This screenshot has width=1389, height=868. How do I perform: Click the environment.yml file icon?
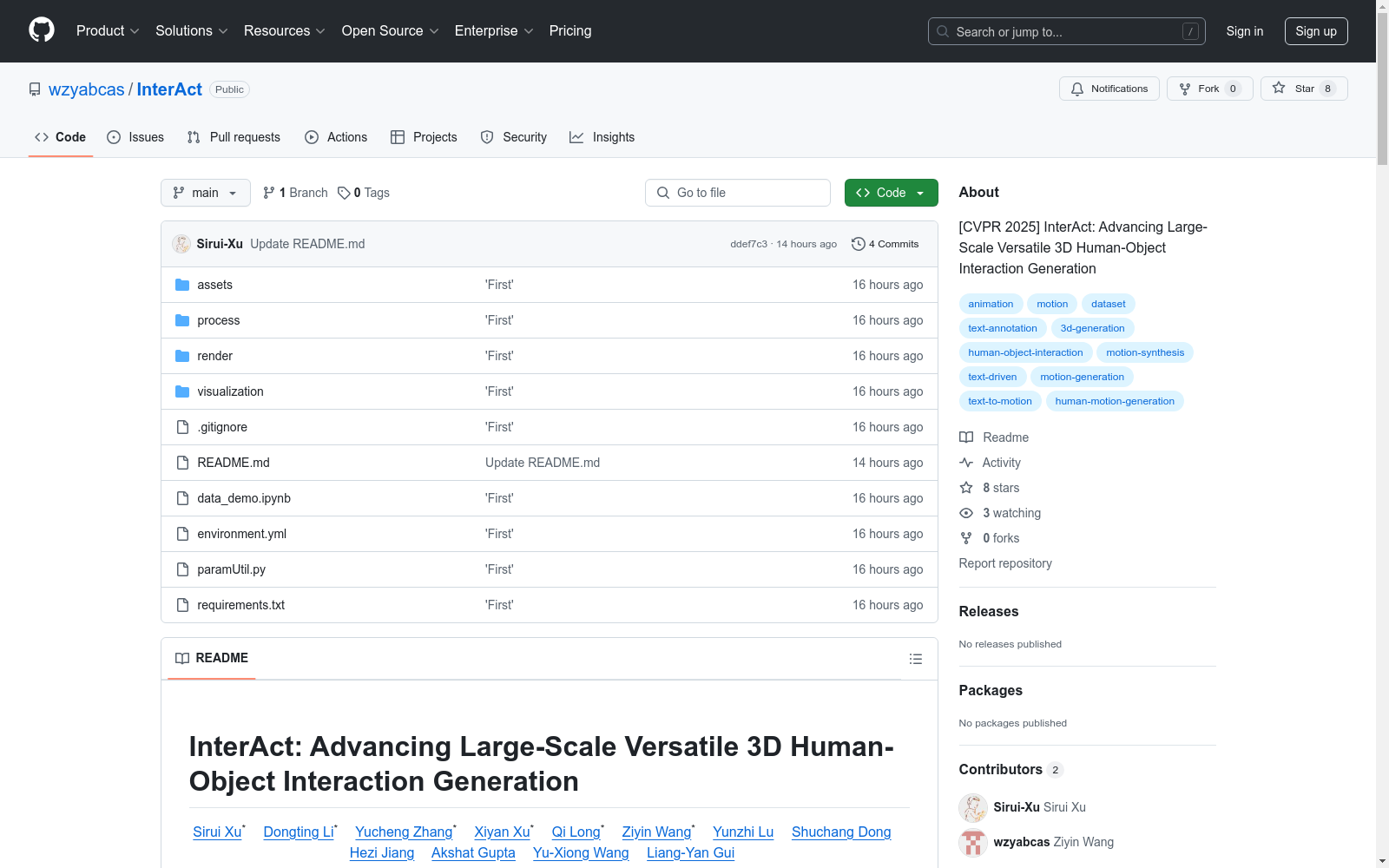(x=182, y=534)
